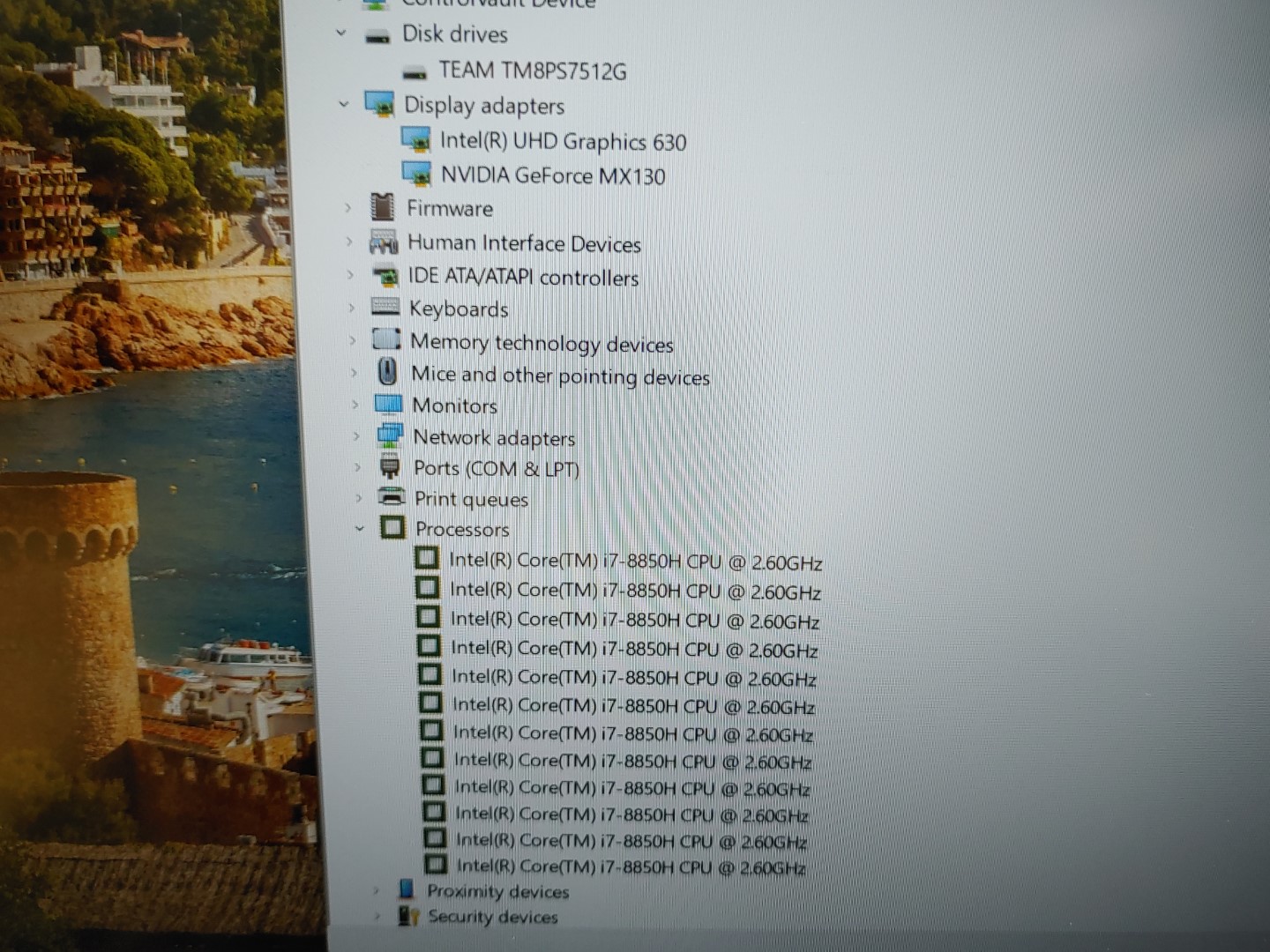Screen dimensions: 1270x952
Task: Expand the Network adapters node
Action: click(357, 436)
